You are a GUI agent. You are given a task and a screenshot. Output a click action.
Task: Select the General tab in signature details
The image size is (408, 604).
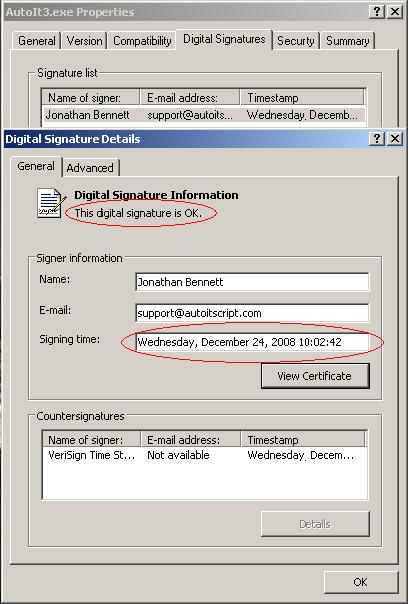tap(36, 166)
